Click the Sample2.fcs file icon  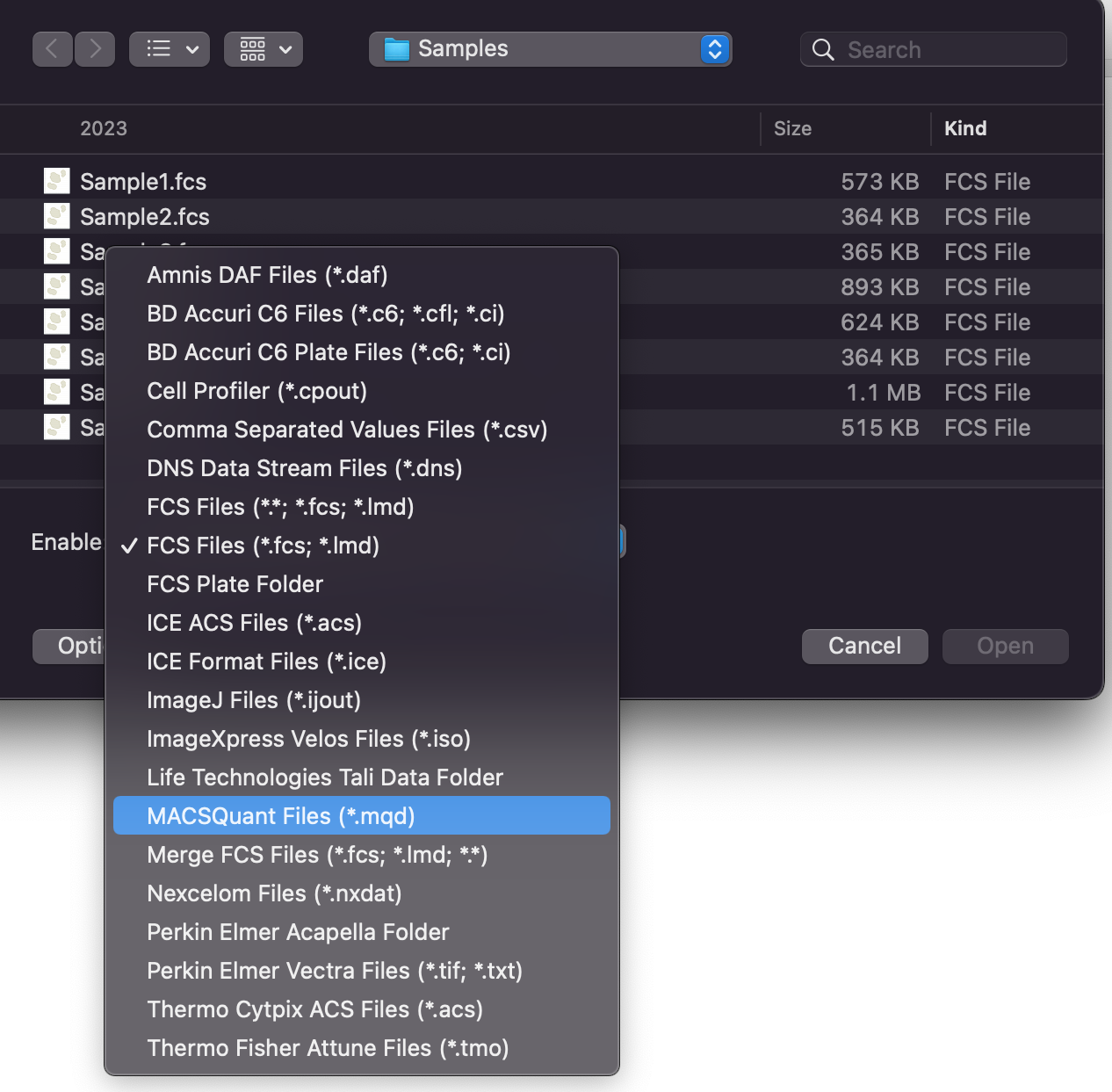tap(57, 216)
